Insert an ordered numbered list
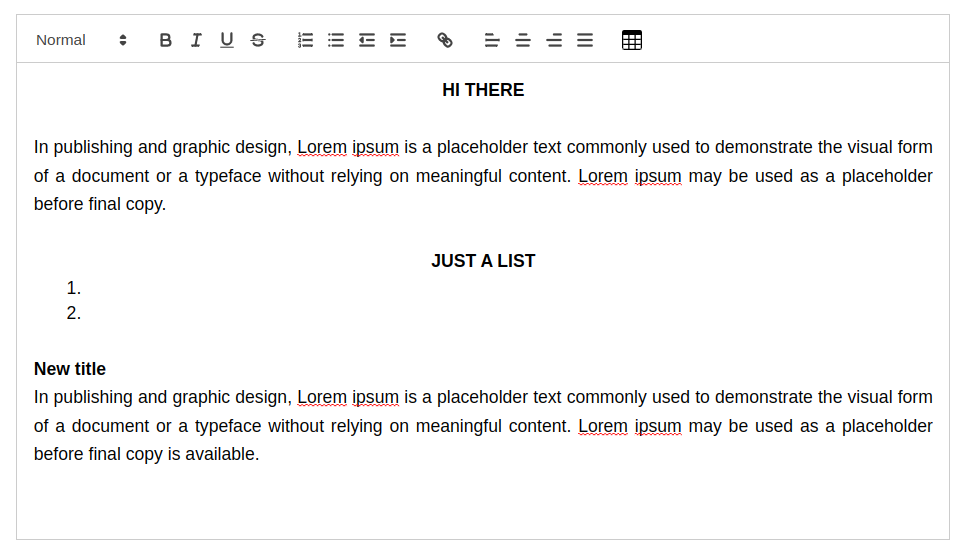Image resolution: width=960 pixels, height=557 pixels. 305,40
